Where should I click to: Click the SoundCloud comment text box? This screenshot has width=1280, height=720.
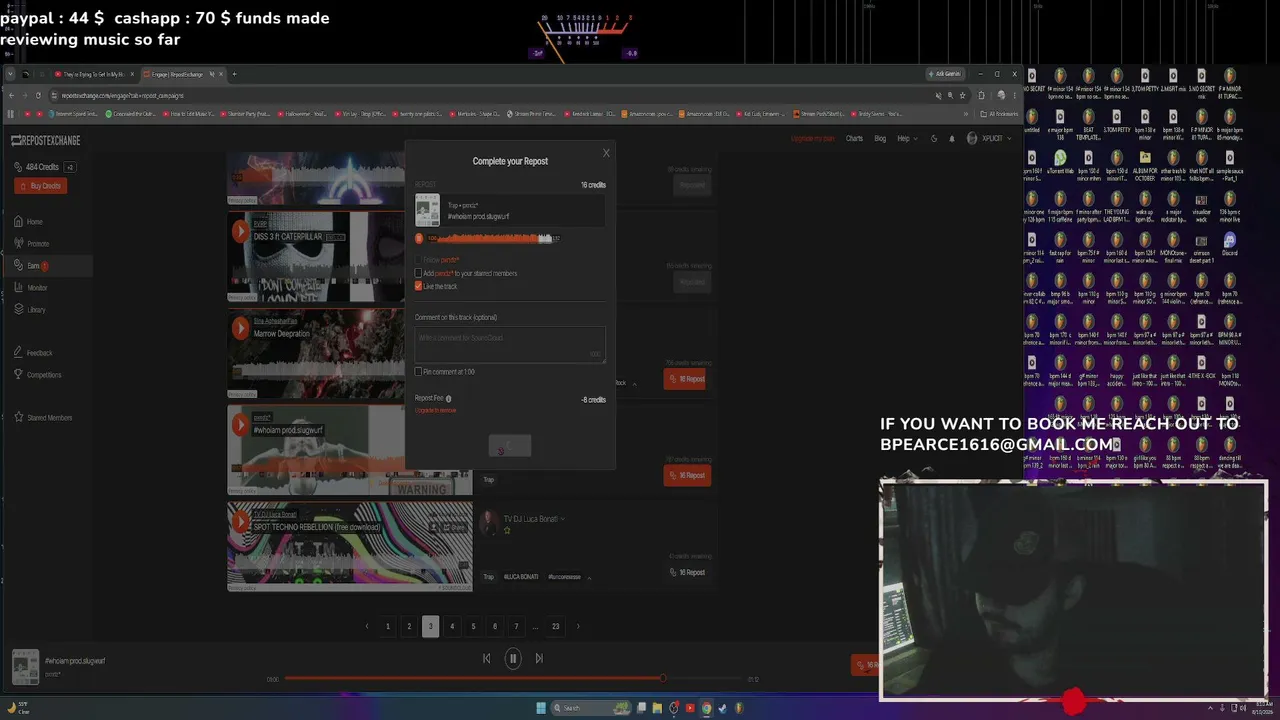(x=510, y=344)
